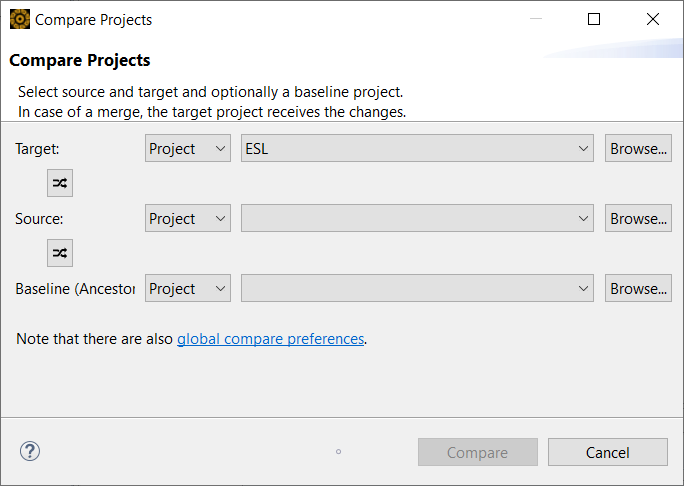Expand the empty Baseline project combo box
The width and height of the screenshot is (684, 486).
[417, 289]
